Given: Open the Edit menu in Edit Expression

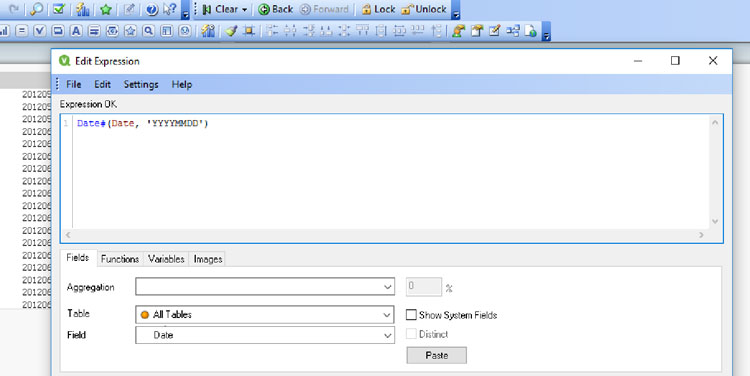Looking at the screenshot, I should point(102,84).
